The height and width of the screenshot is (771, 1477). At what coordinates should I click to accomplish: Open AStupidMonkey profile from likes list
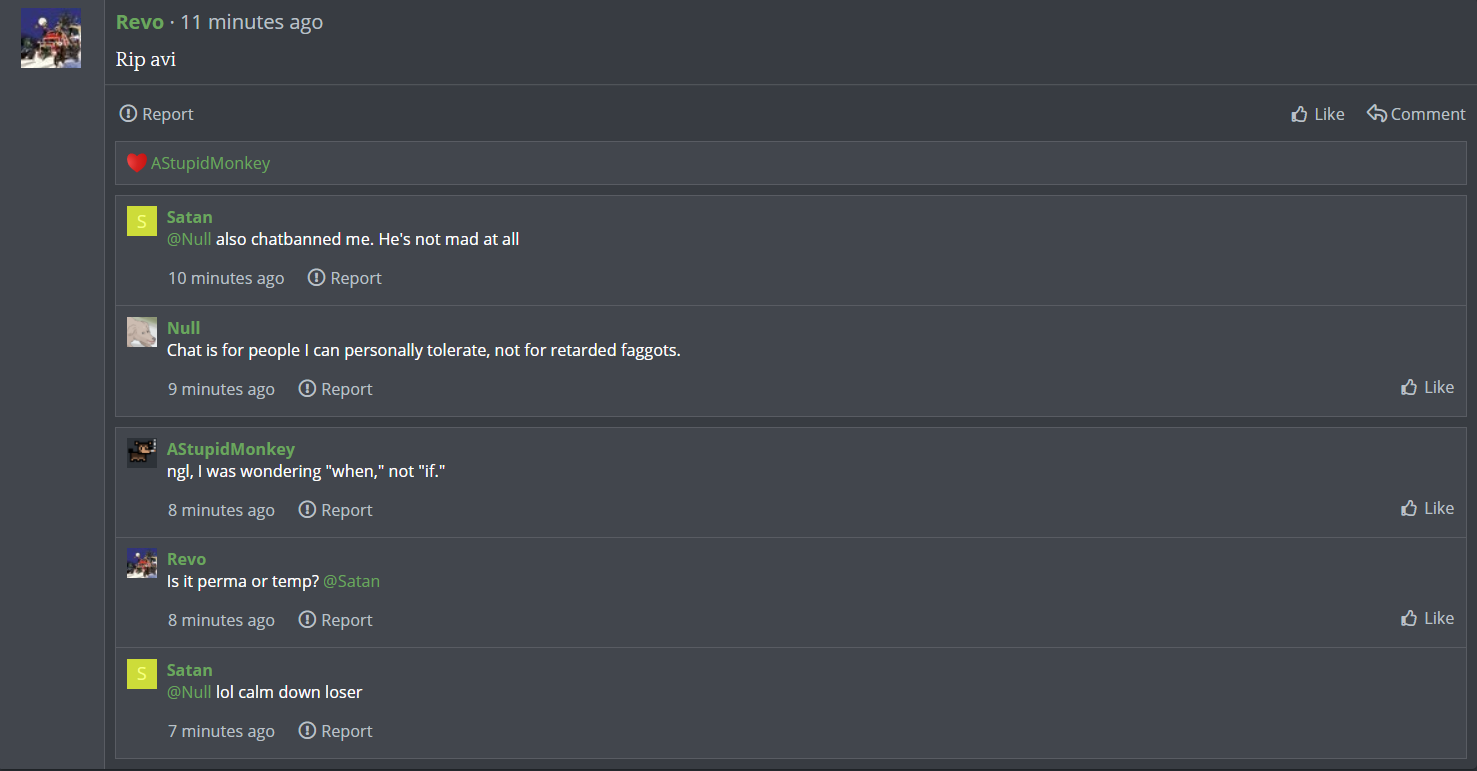(x=210, y=163)
